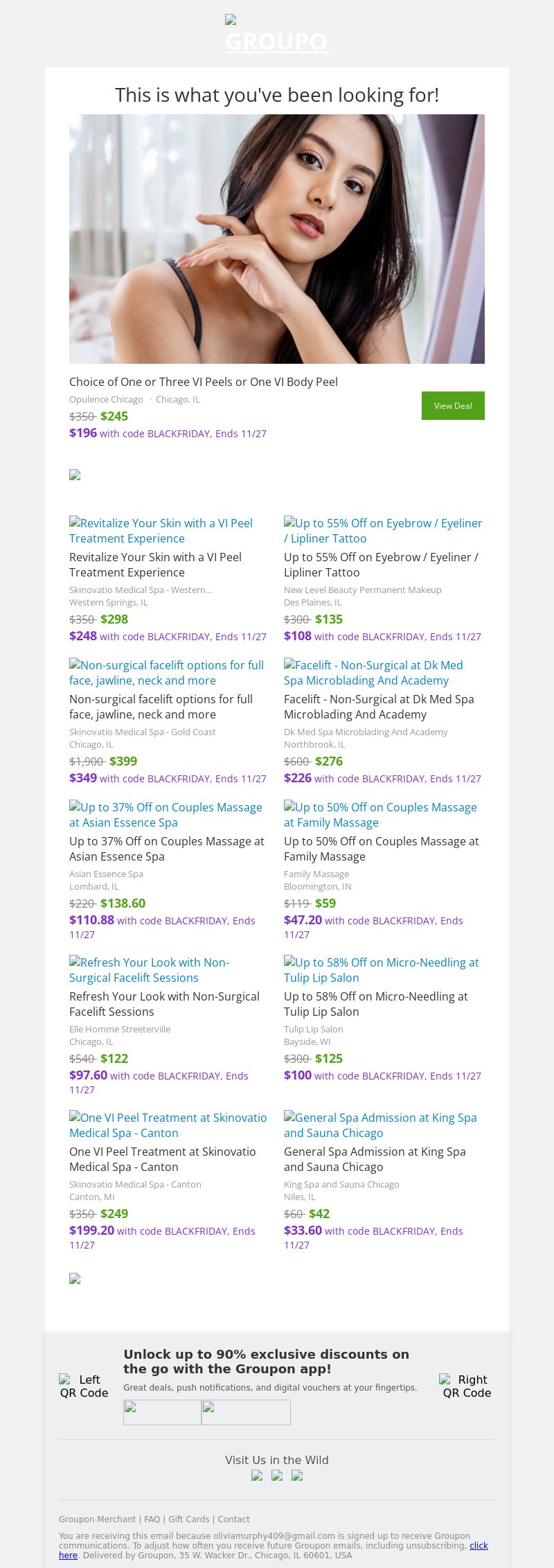Visit the Gift Cards footer link

coord(188,1519)
